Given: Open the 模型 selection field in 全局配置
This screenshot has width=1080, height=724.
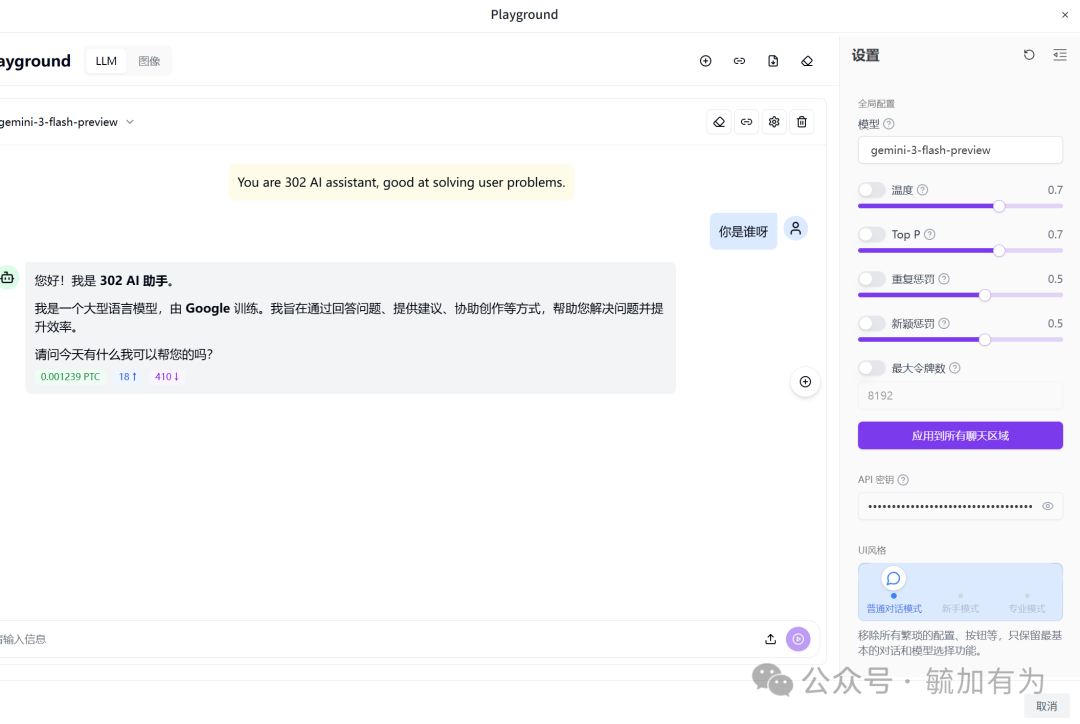Looking at the screenshot, I should [x=960, y=150].
